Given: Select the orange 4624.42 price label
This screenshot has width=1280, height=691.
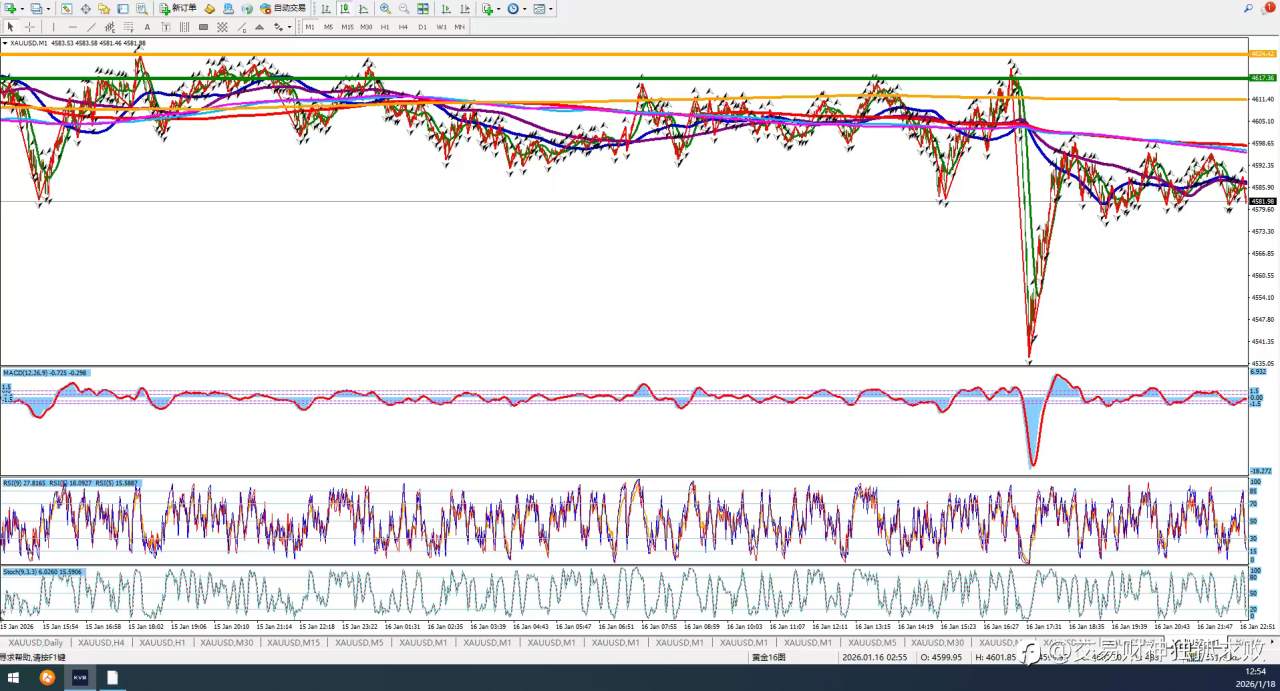Looking at the screenshot, I should pyautogui.click(x=1263, y=53).
